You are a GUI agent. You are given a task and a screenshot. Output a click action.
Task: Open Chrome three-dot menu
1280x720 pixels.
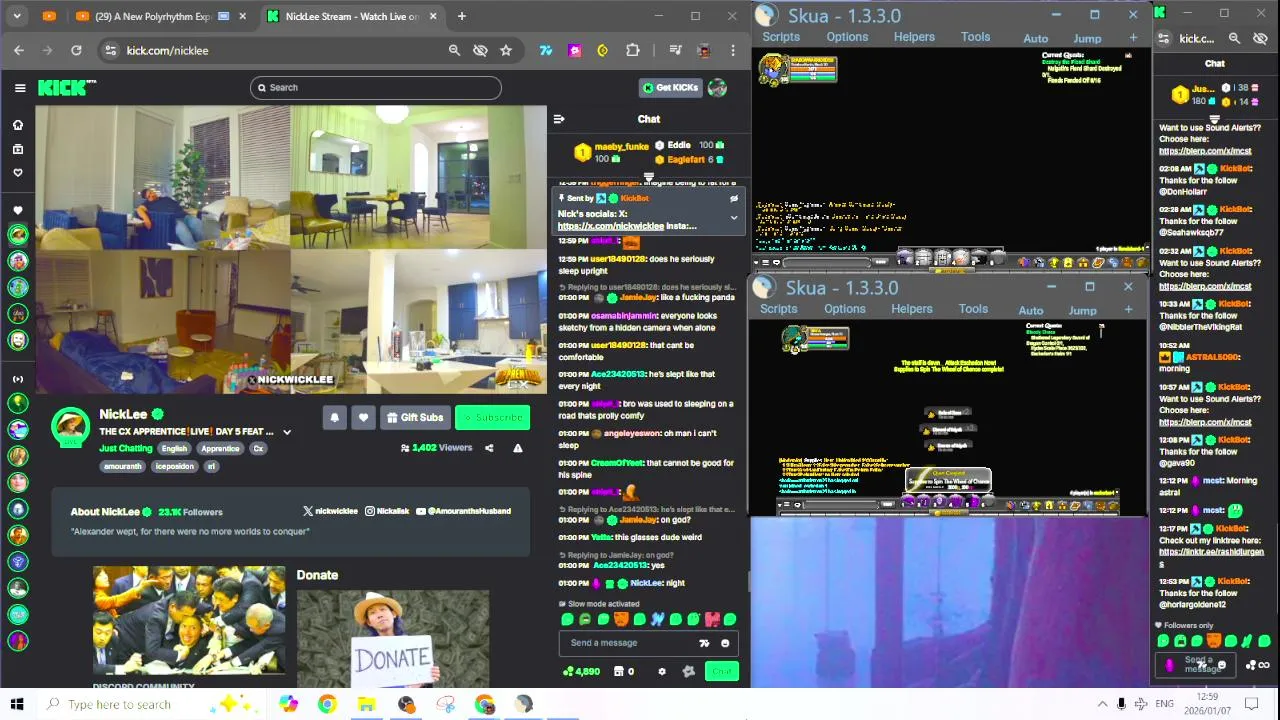point(733,50)
